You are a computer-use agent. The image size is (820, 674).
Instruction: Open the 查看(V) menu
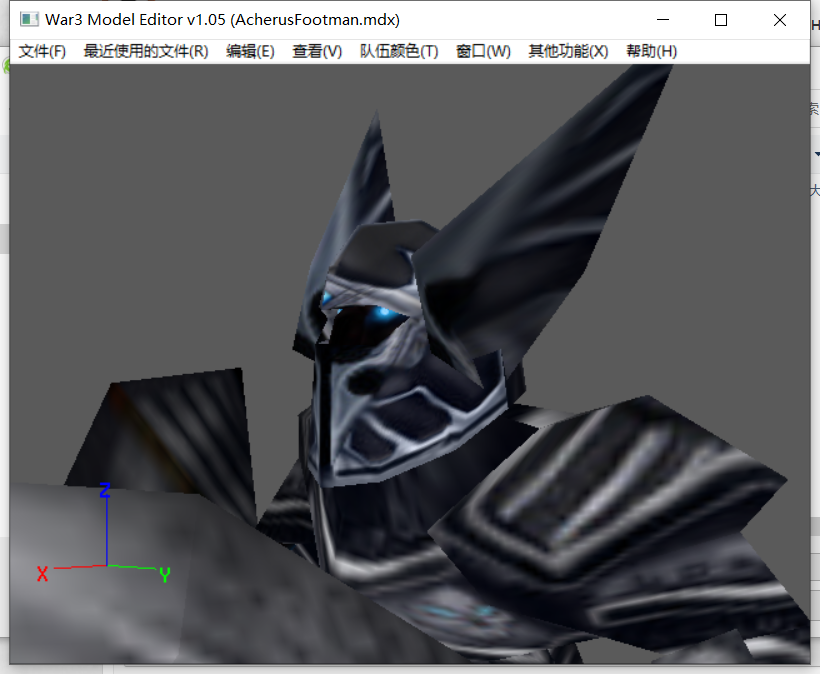[317, 51]
